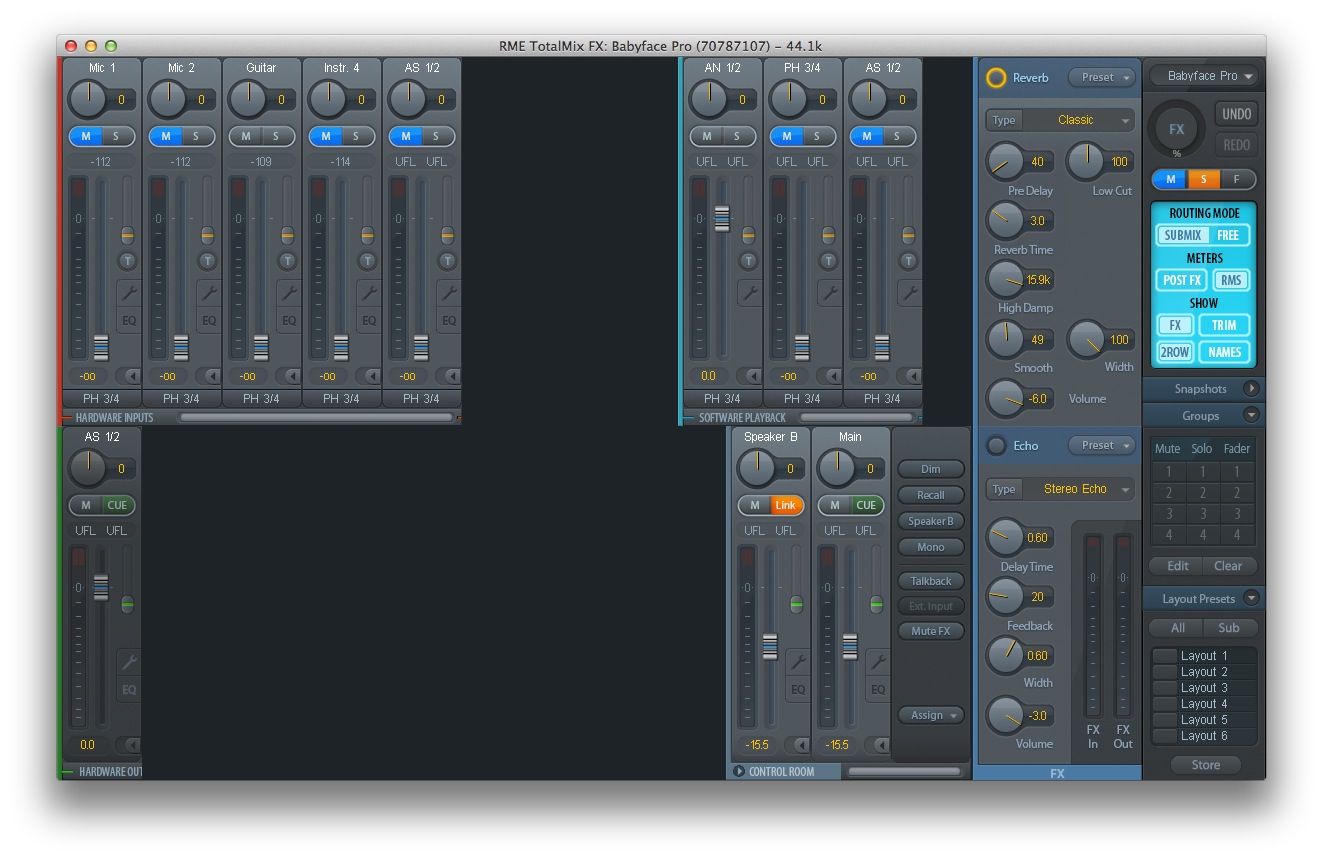
Task: Open the Reverb Type dropdown
Action: tap(1060, 120)
